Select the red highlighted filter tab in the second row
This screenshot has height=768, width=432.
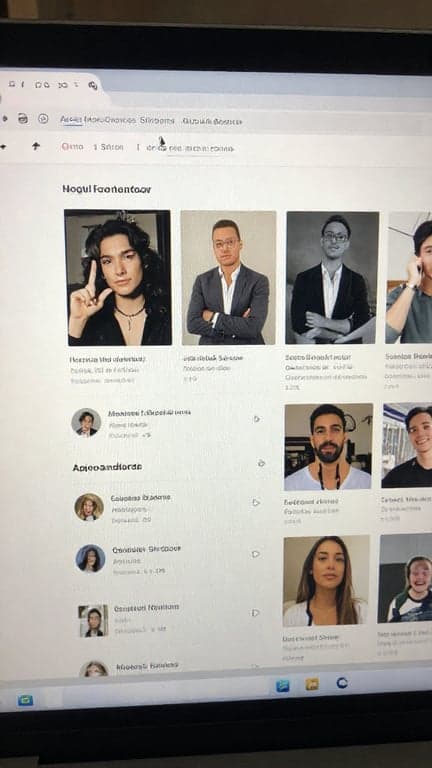(72, 146)
